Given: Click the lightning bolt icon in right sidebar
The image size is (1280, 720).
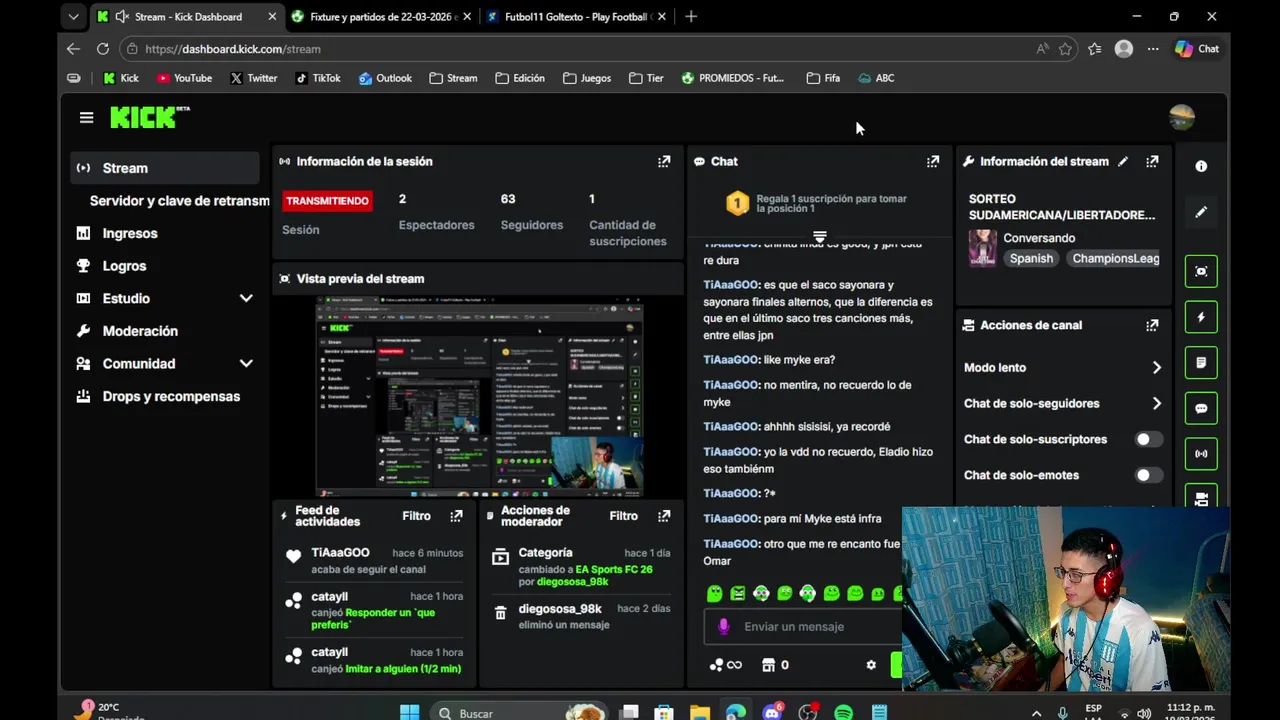Looking at the screenshot, I should click(1201, 317).
